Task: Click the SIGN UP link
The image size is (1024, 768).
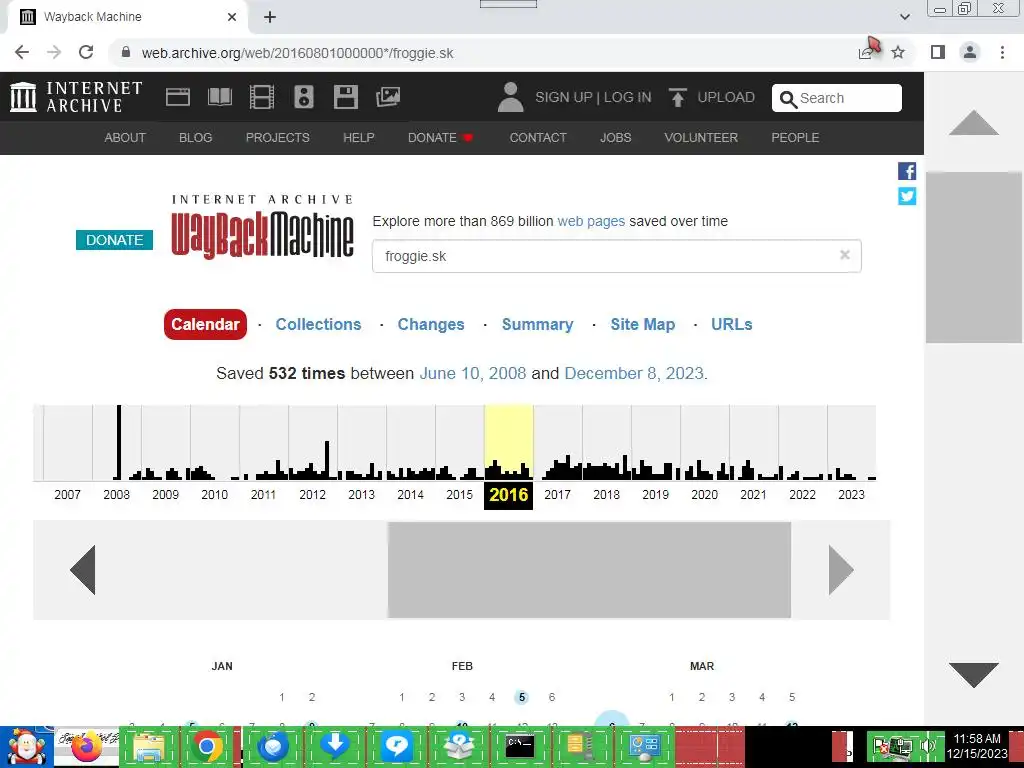Action: tap(564, 97)
